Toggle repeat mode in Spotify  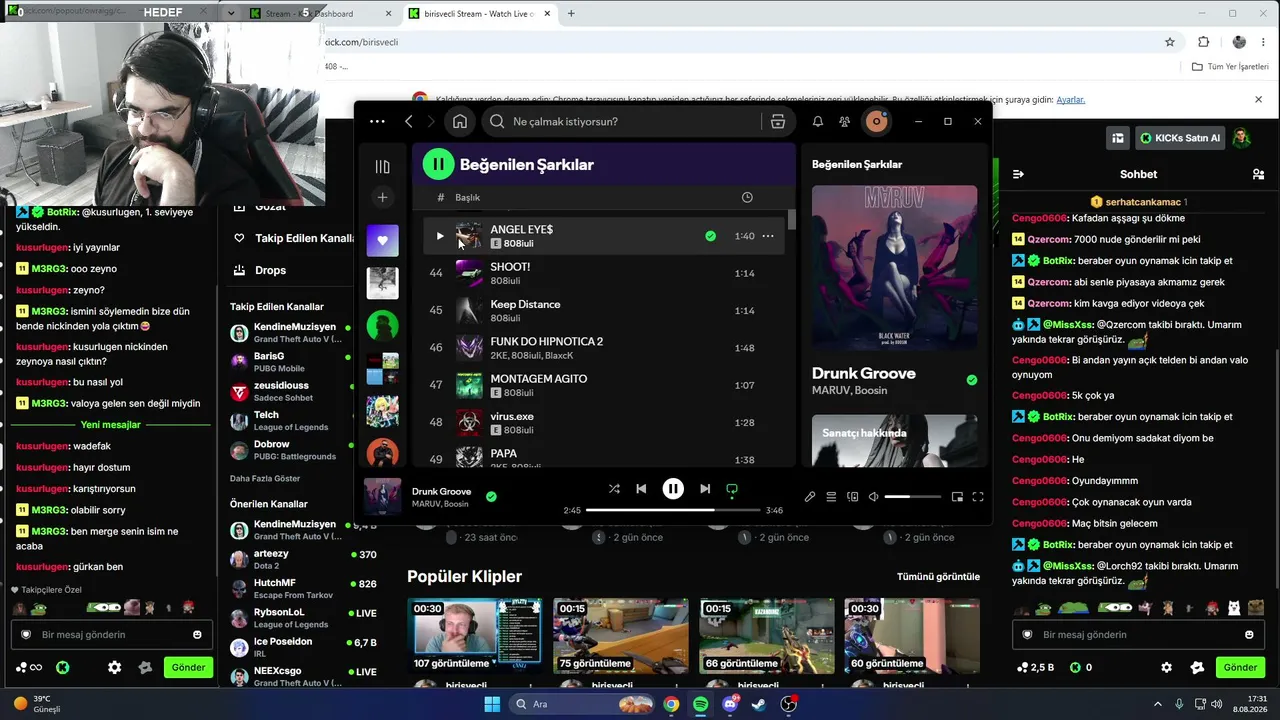pos(732,489)
